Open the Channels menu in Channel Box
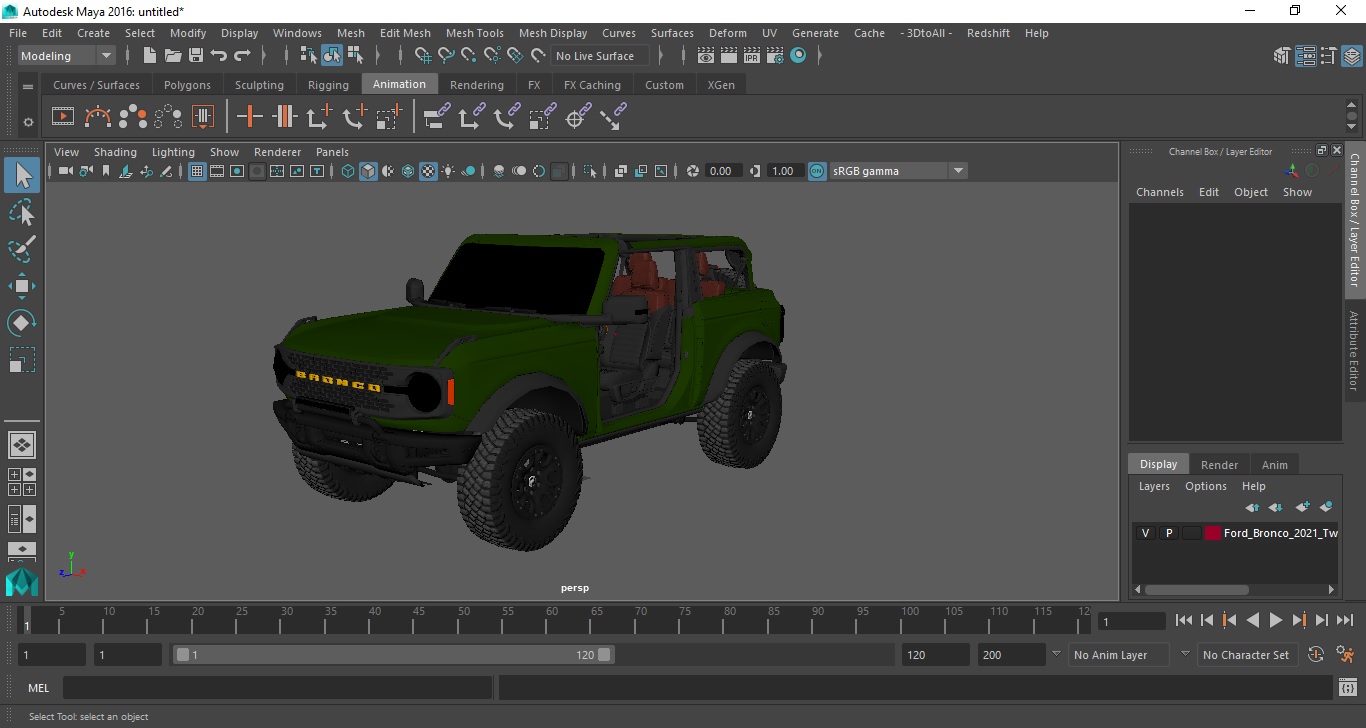This screenshot has height=728, width=1366. 1159,192
